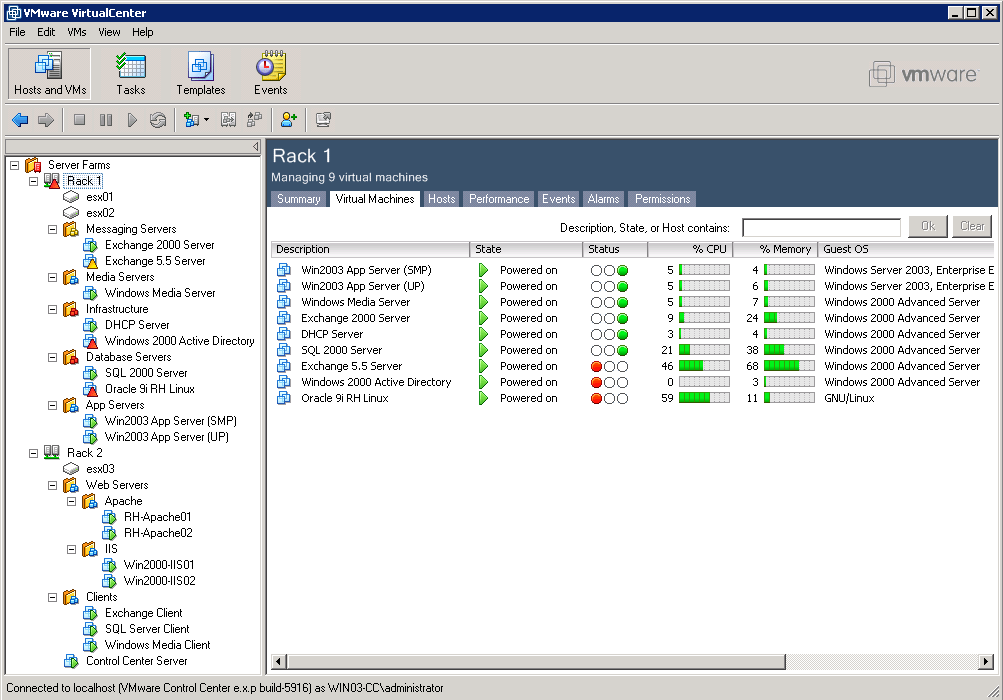Collapse the Database Servers group
This screenshot has height=700, width=1003.
click(x=52, y=357)
